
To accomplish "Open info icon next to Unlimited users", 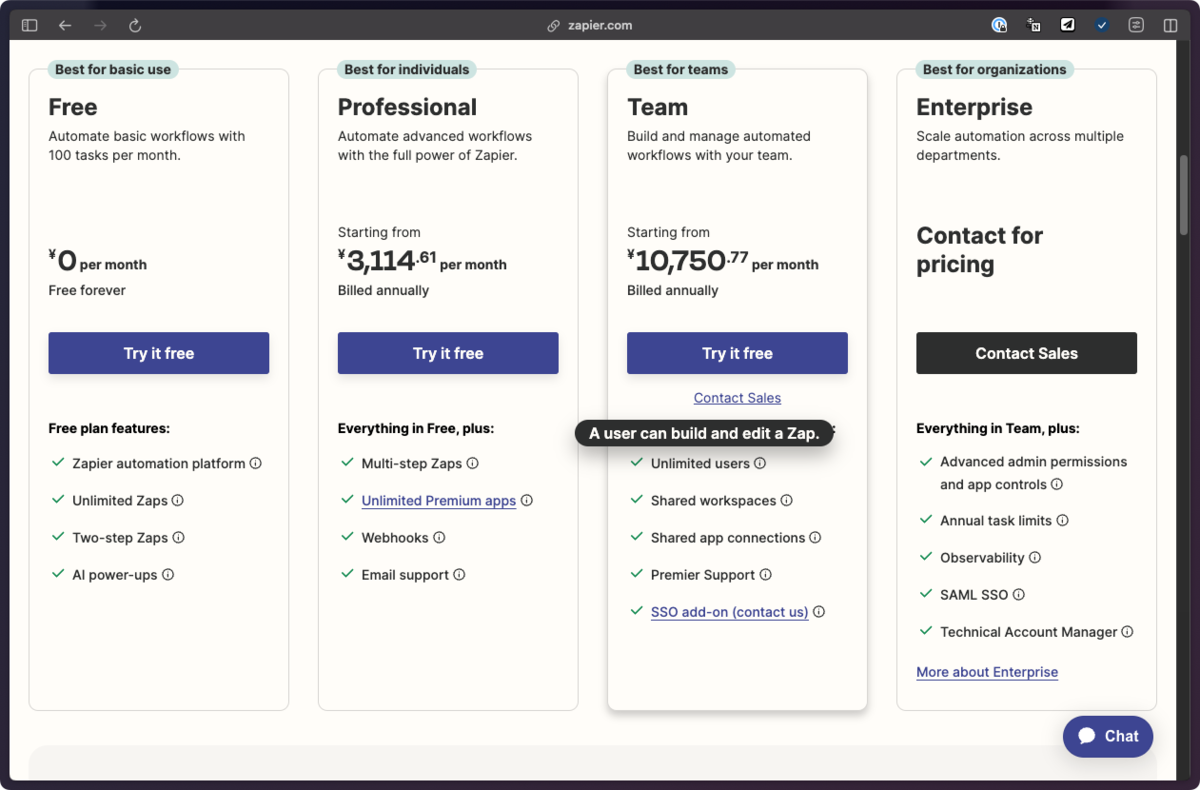I will pyautogui.click(x=760, y=463).
